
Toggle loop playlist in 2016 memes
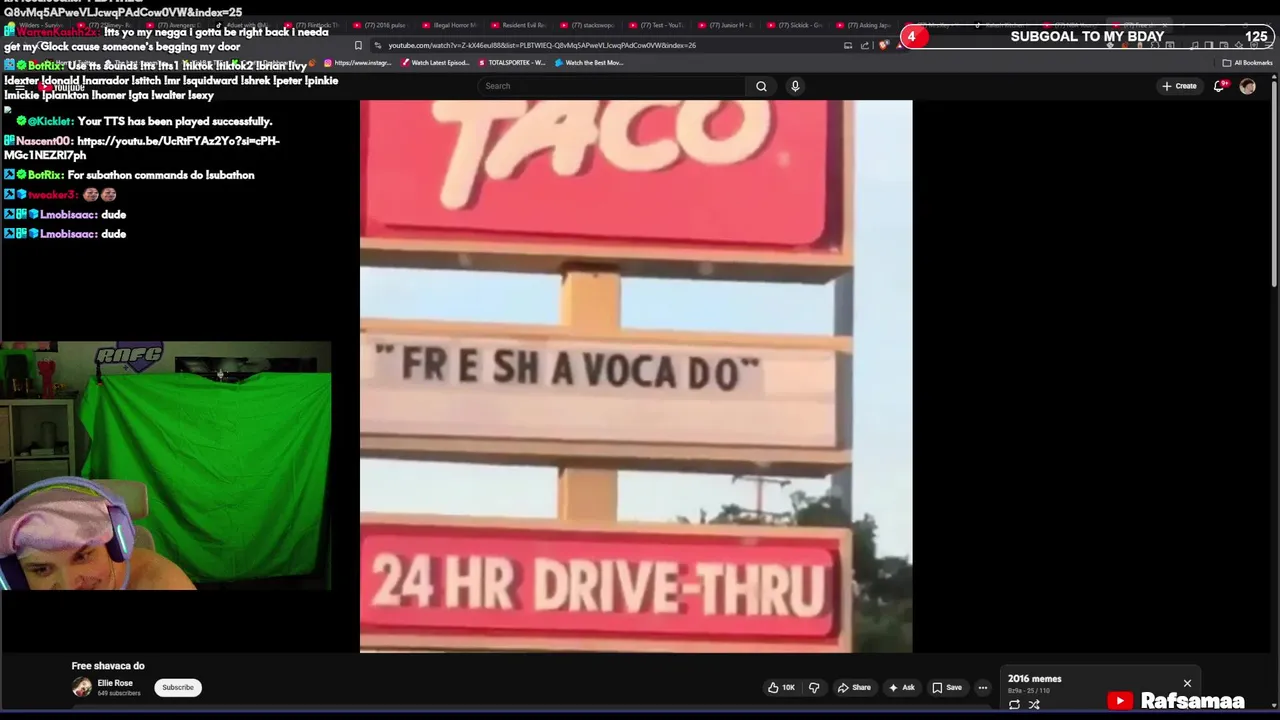pos(1014,704)
